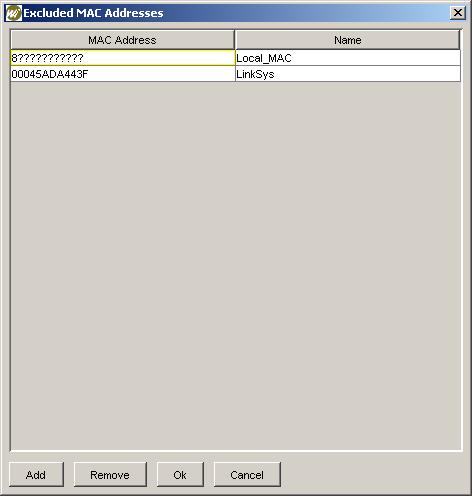472x496 pixels.
Task: Click the MAC Address column header
Action: click(x=122, y=40)
